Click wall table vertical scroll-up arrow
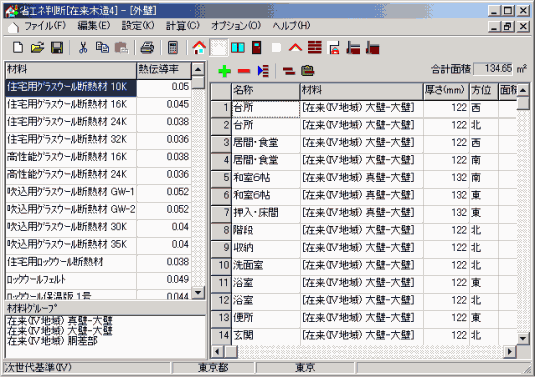The width and height of the screenshot is (535, 377). coord(523,90)
